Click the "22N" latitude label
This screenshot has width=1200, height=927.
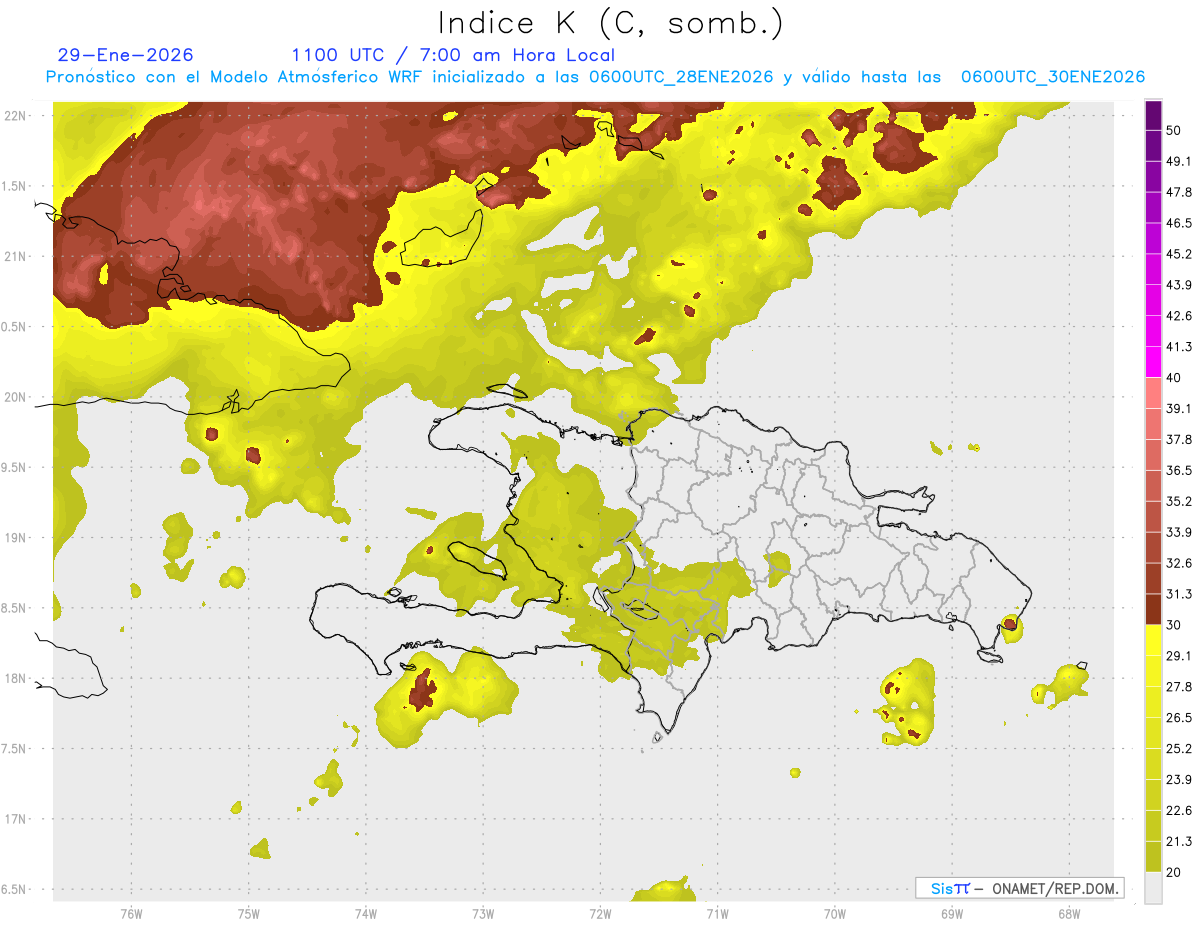pyautogui.click(x=16, y=115)
